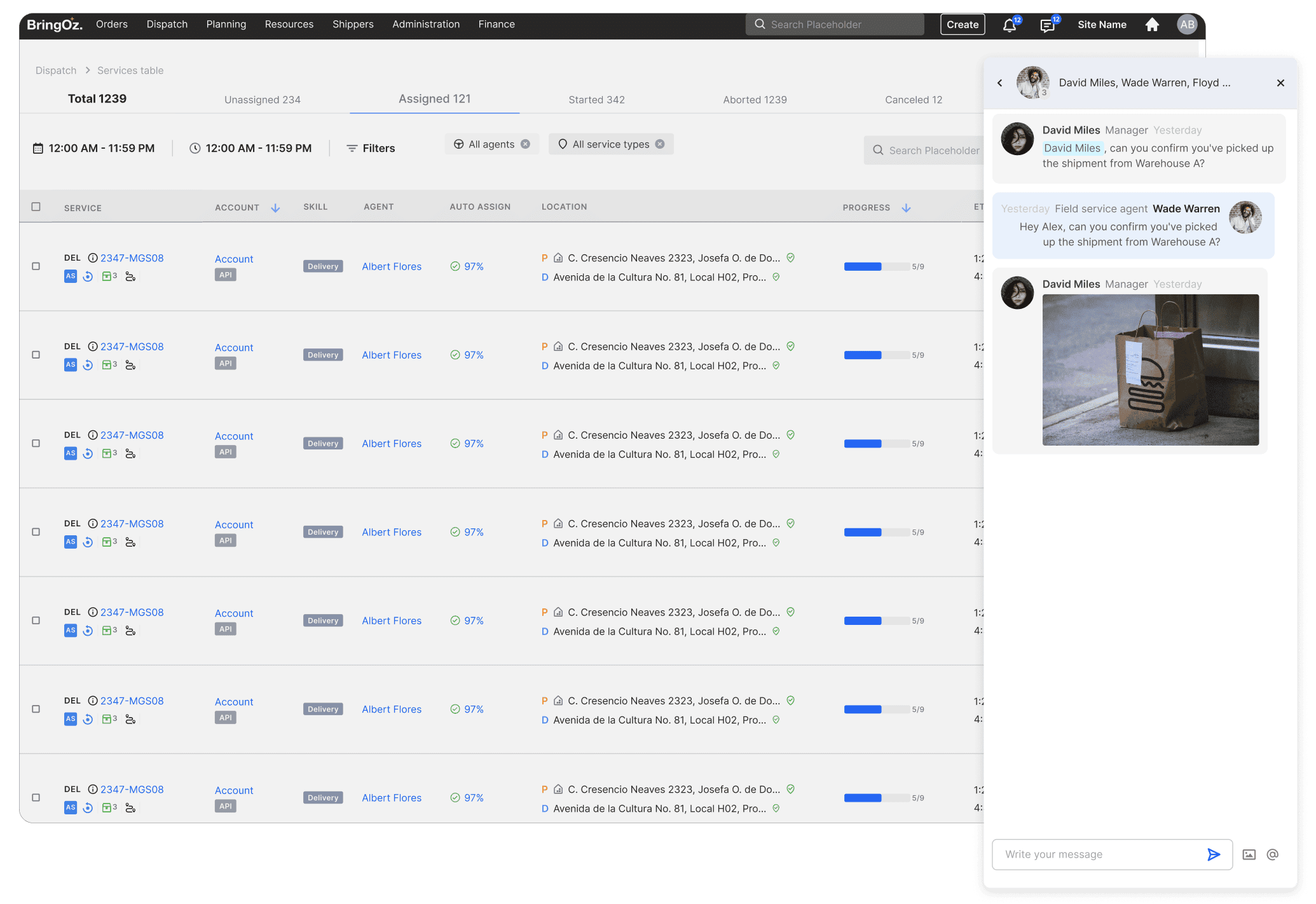Go back using chat panel chevron
1316x904 pixels.
(1000, 83)
